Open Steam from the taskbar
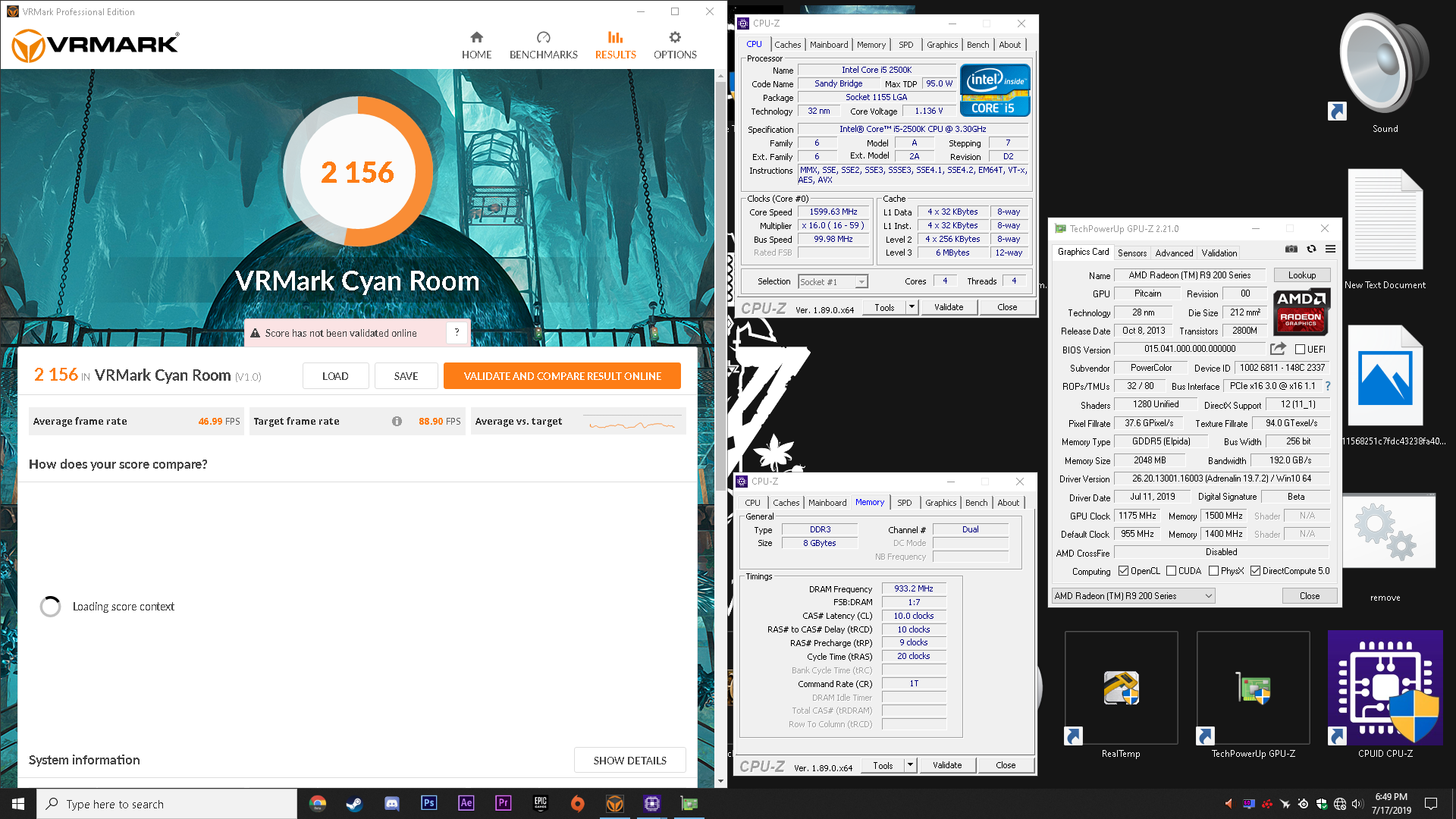 354,804
